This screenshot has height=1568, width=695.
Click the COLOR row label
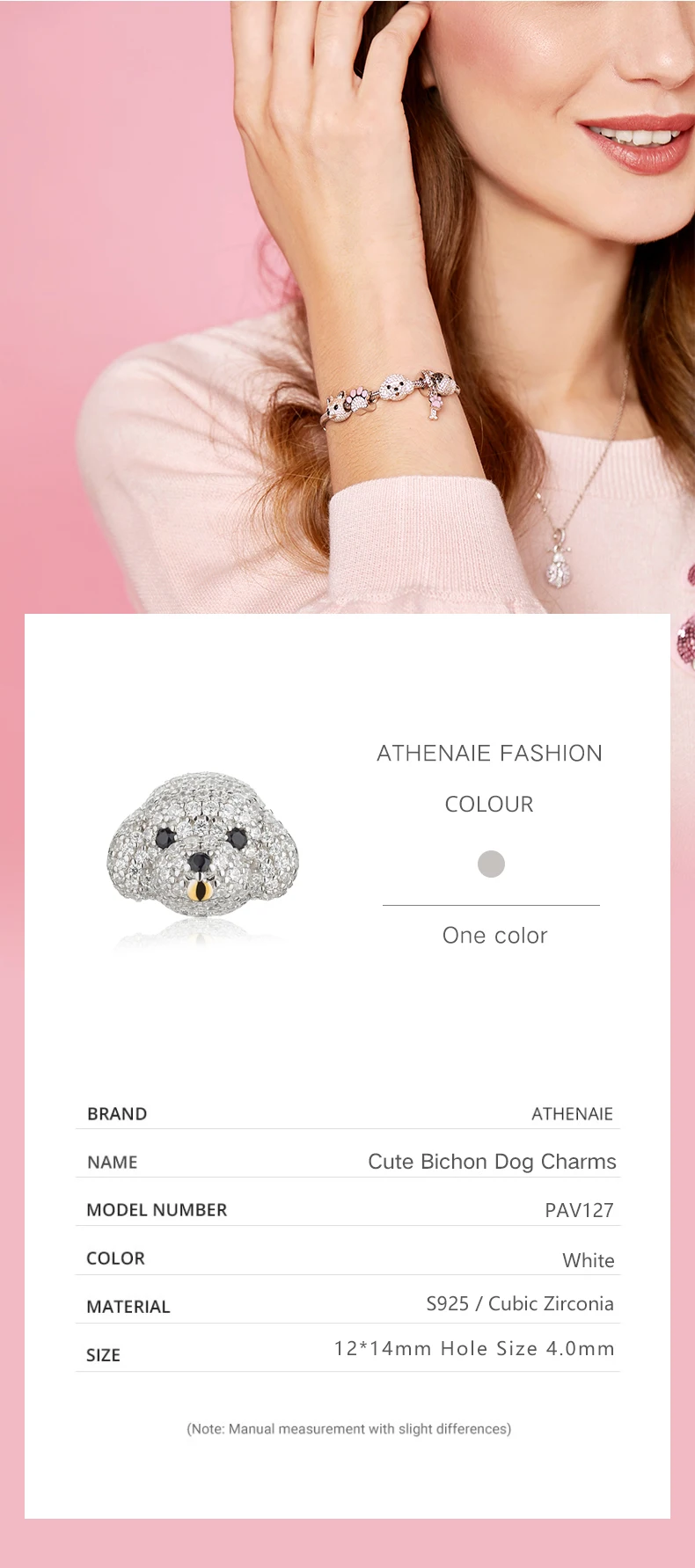pyautogui.click(x=115, y=1258)
